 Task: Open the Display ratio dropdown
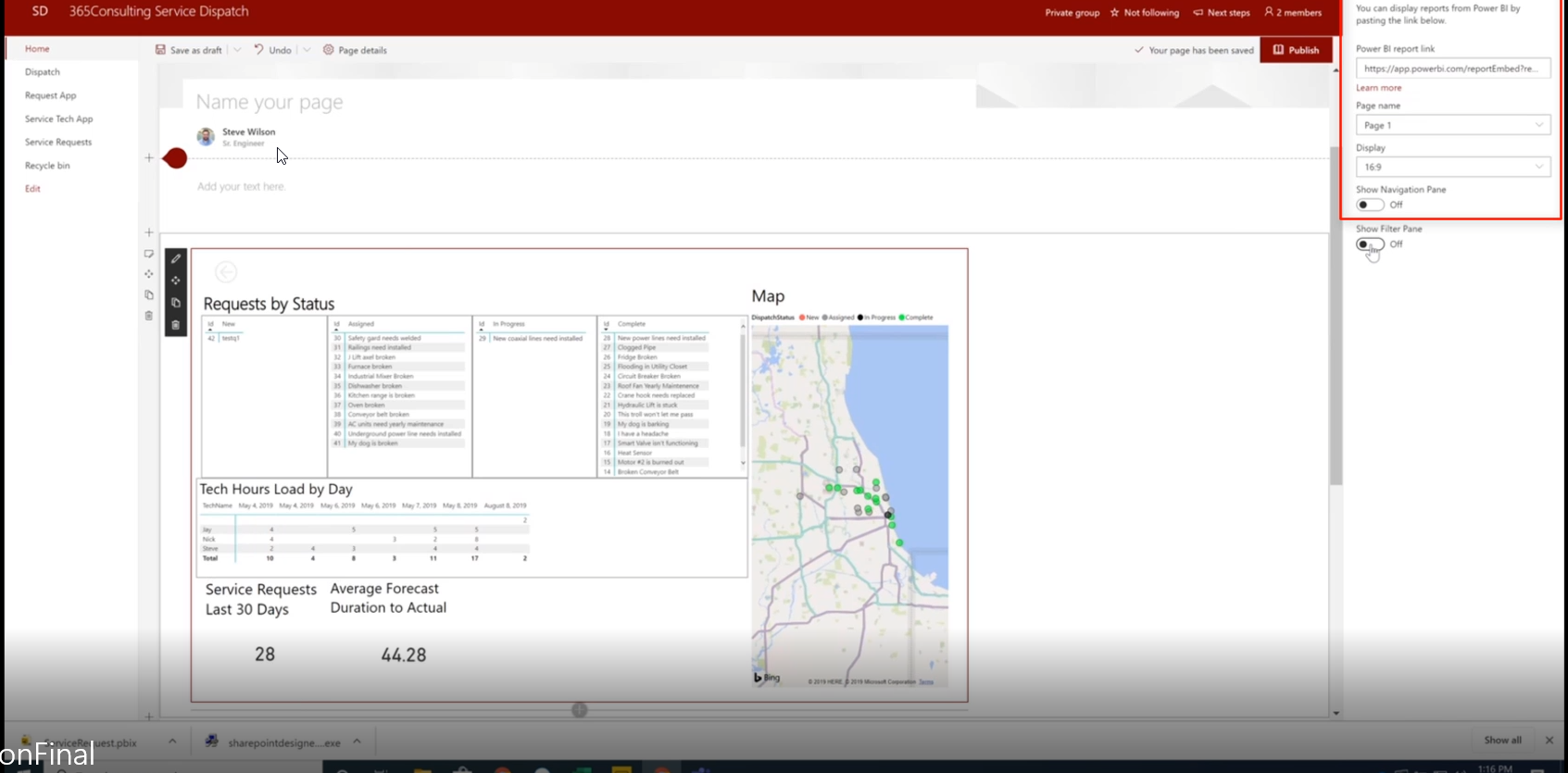click(x=1453, y=167)
